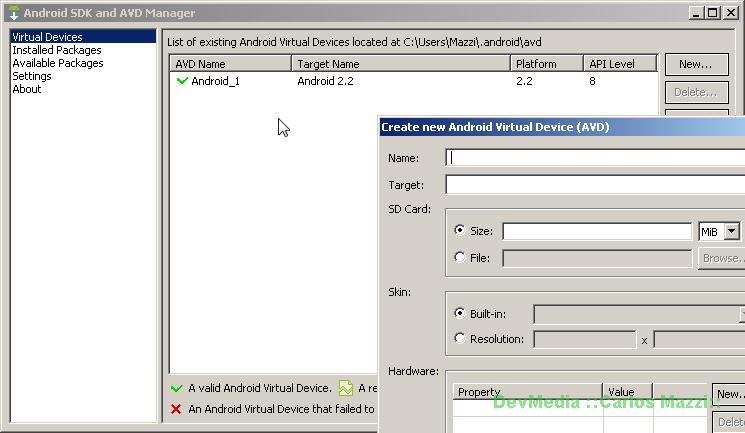The height and width of the screenshot is (433, 745).
Task: Click the green valid-device legend checkmark
Action: click(177, 388)
